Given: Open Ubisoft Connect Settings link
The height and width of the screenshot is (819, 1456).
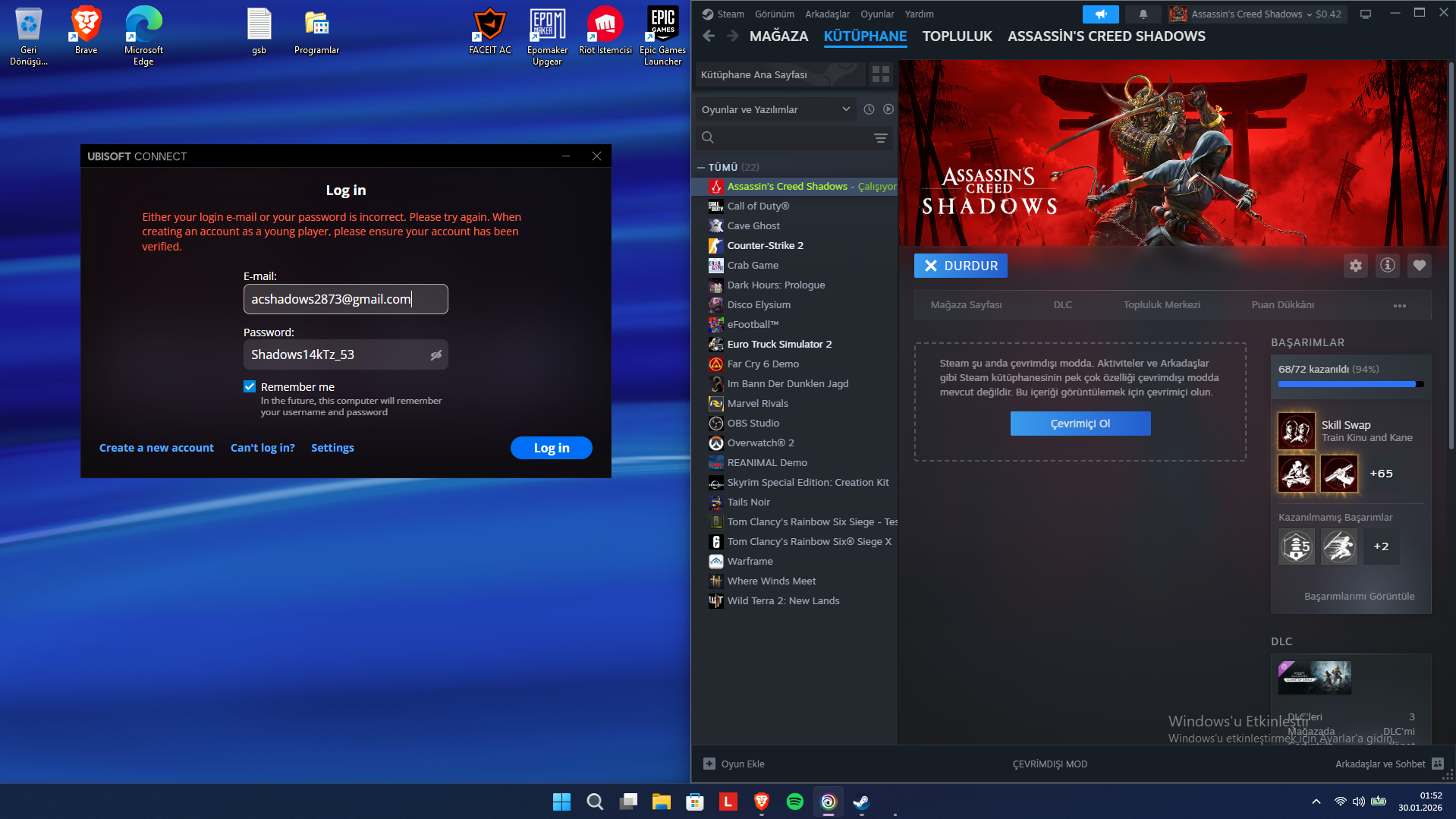Looking at the screenshot, I should 332,448.
